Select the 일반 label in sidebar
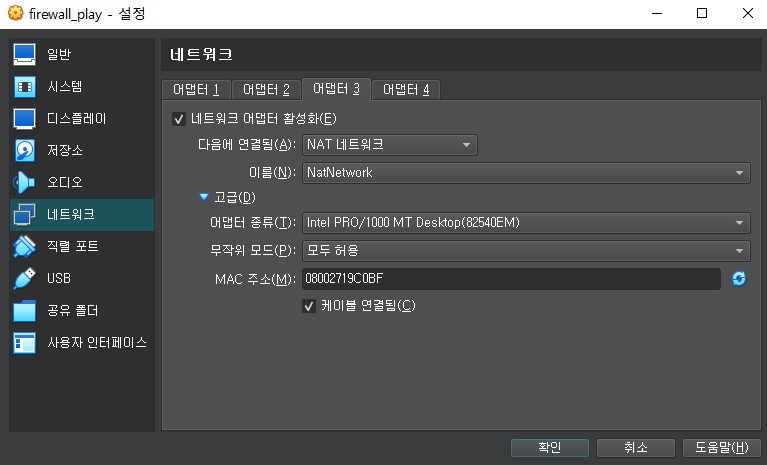This screenshot has width=767, height=465. [59, 54]
